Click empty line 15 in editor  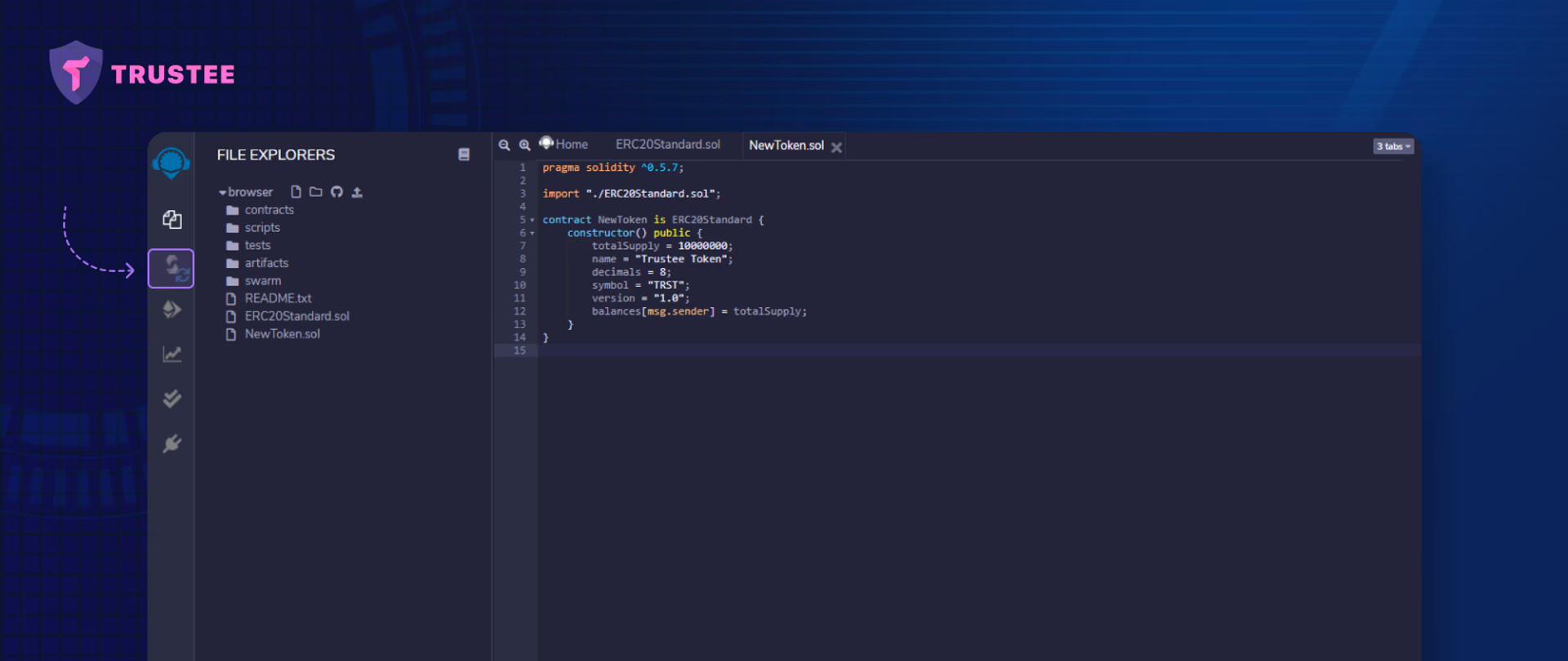pyautogui.click(x=978, y=351)
